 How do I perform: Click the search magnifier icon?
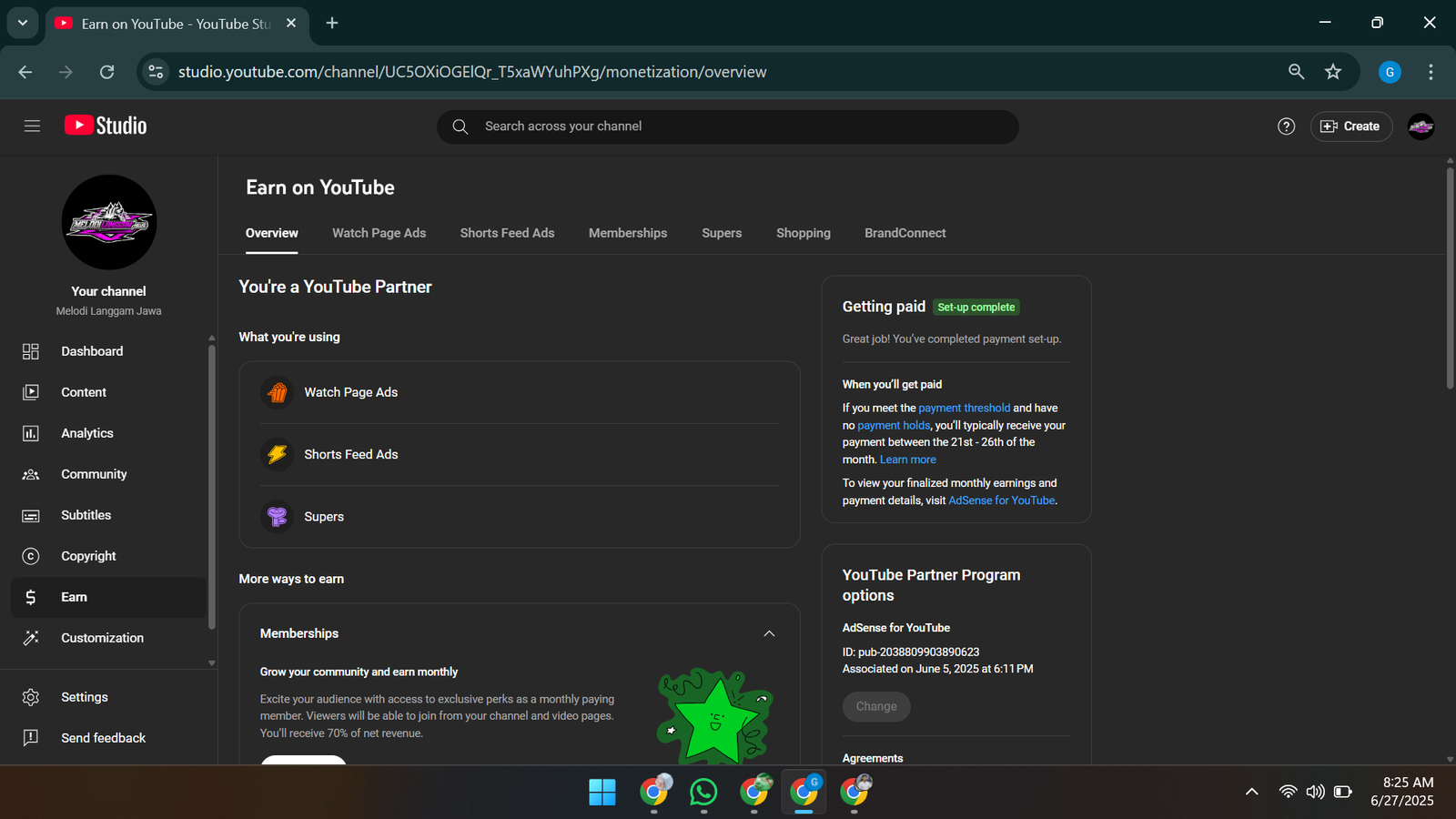click(x=460, y=126)
